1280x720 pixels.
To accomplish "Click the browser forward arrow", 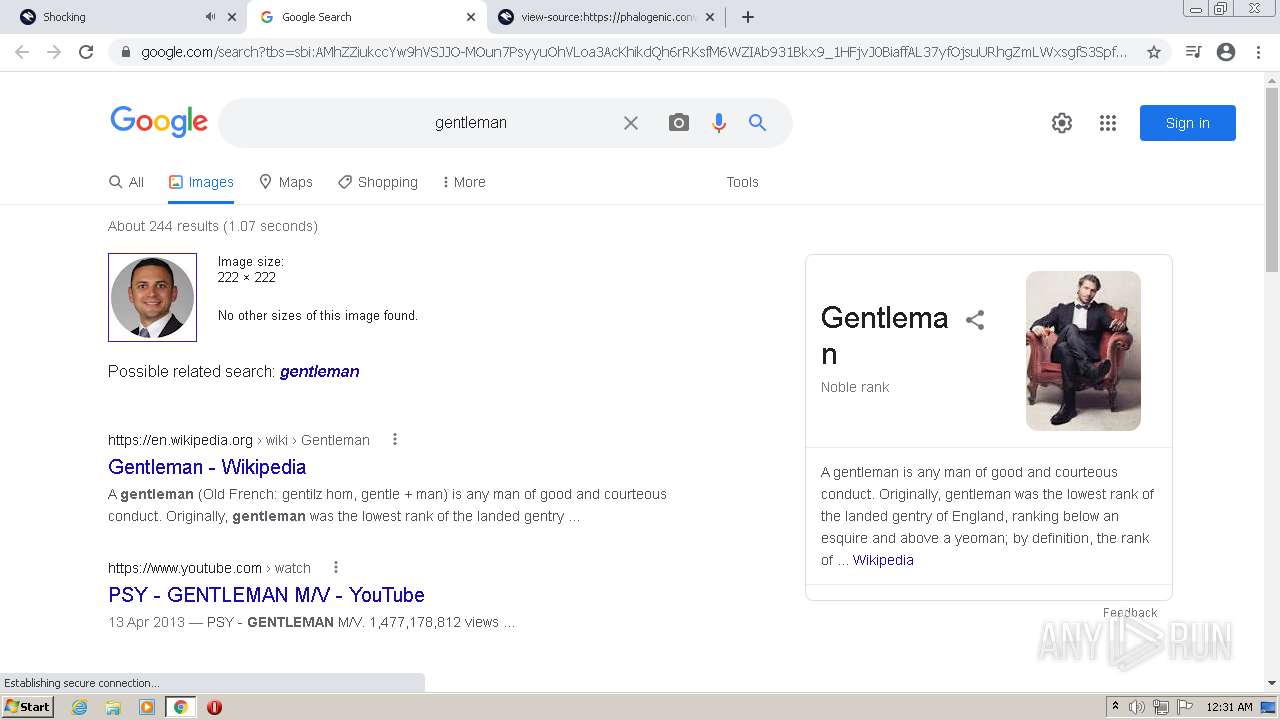I will click(54, 52).
